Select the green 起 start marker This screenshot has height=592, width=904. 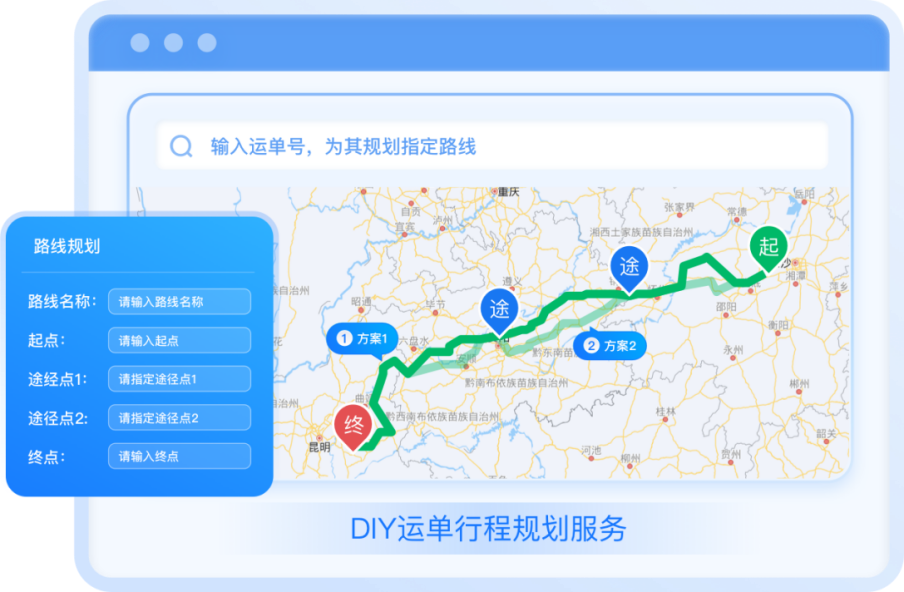coord(769,247)
